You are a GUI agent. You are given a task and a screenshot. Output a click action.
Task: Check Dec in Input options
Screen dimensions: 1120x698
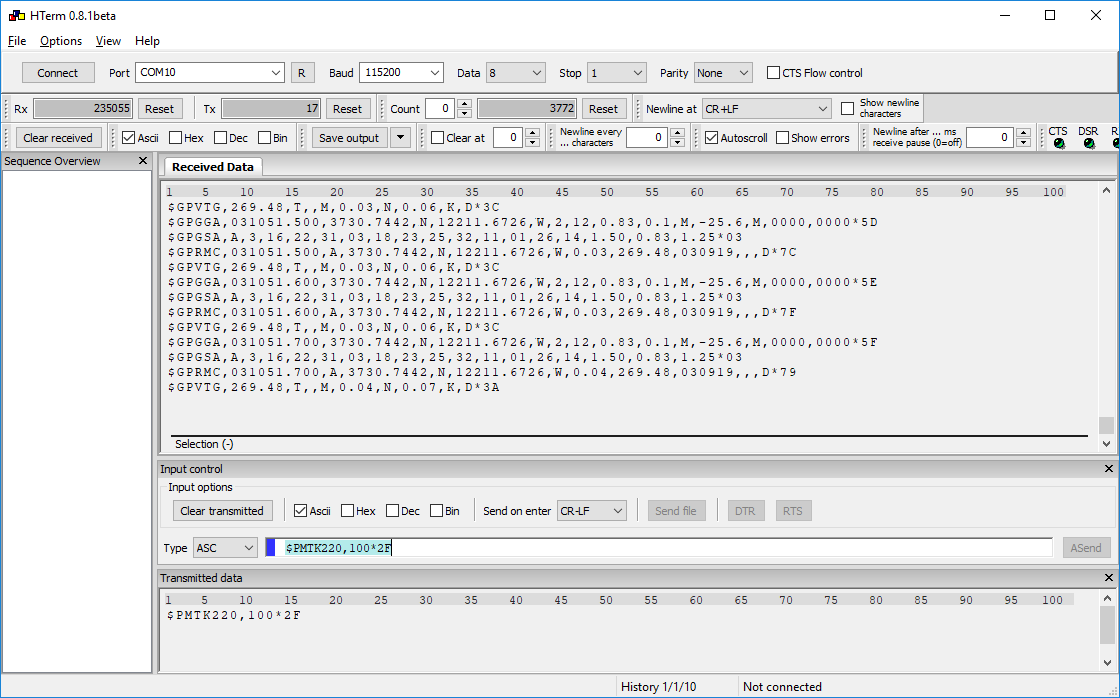[x=392, y=511]
